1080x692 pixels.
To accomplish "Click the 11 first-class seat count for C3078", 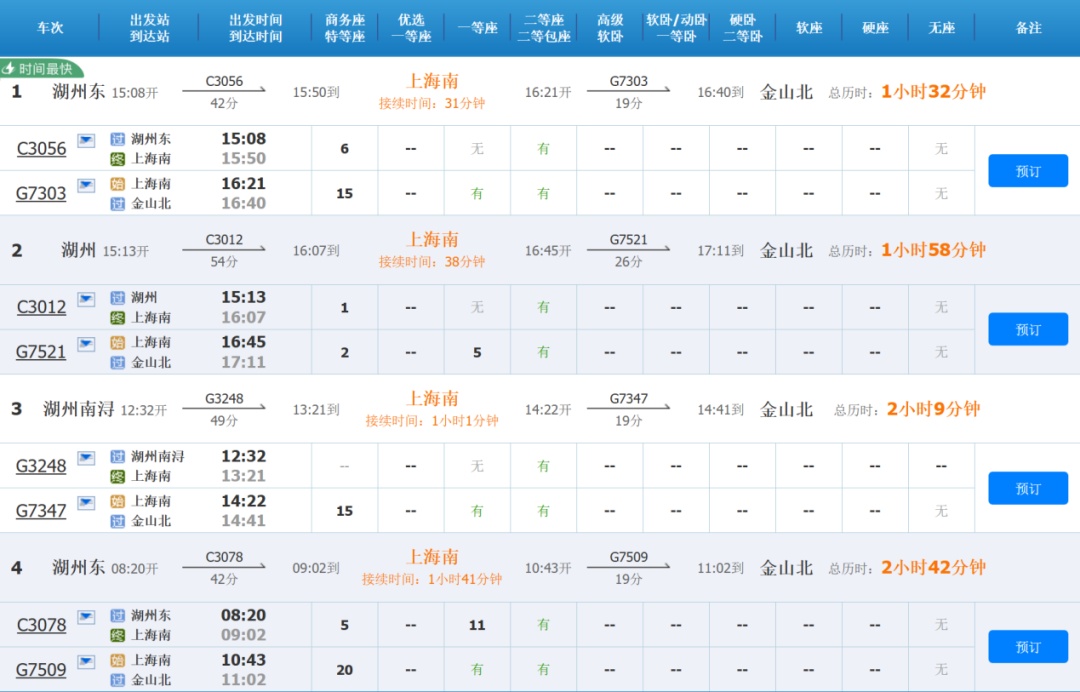I will pyautogui.click(x=477, y=626).
